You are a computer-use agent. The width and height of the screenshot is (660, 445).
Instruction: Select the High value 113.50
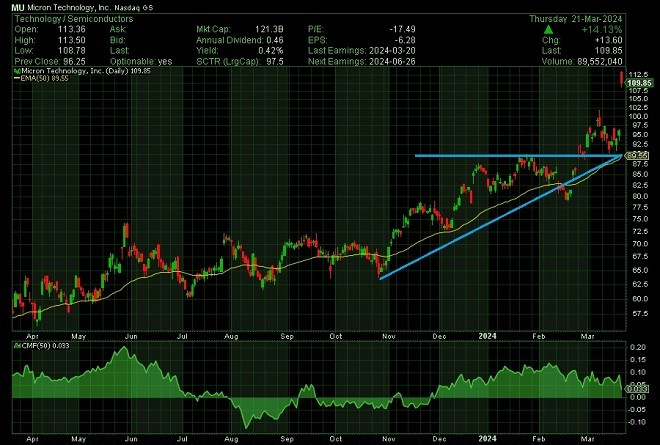[72, 40]
